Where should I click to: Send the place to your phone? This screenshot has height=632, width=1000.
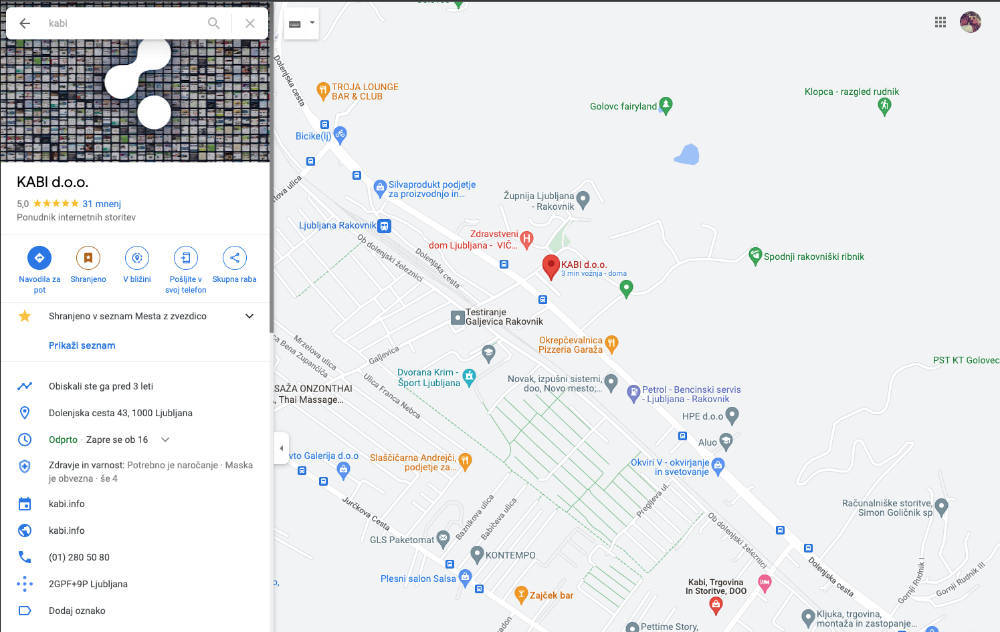(x=186, y=258)
